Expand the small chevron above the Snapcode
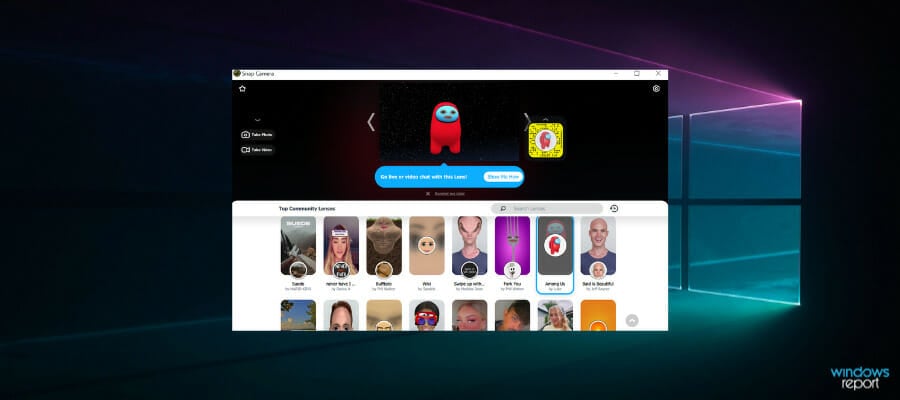Screen dimensions: 900x400 [545, 119]
